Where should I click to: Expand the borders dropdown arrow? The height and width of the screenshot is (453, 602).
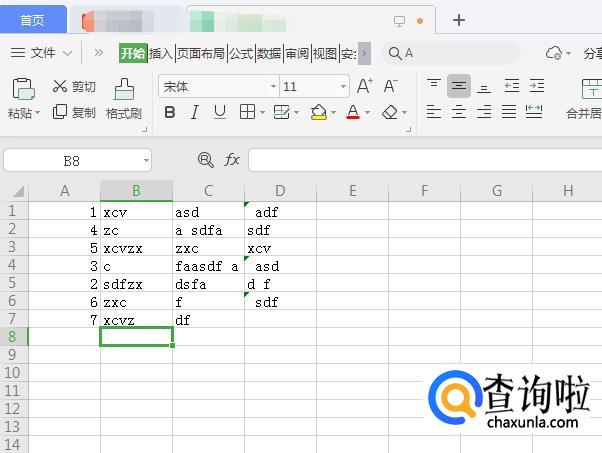[262, 112]
